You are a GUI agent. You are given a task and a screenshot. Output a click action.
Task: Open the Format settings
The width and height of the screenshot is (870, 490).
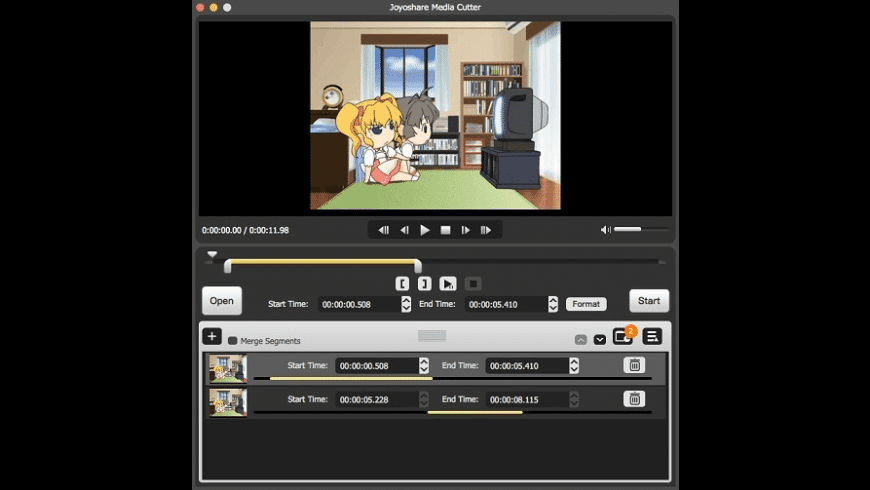[586, 304]
